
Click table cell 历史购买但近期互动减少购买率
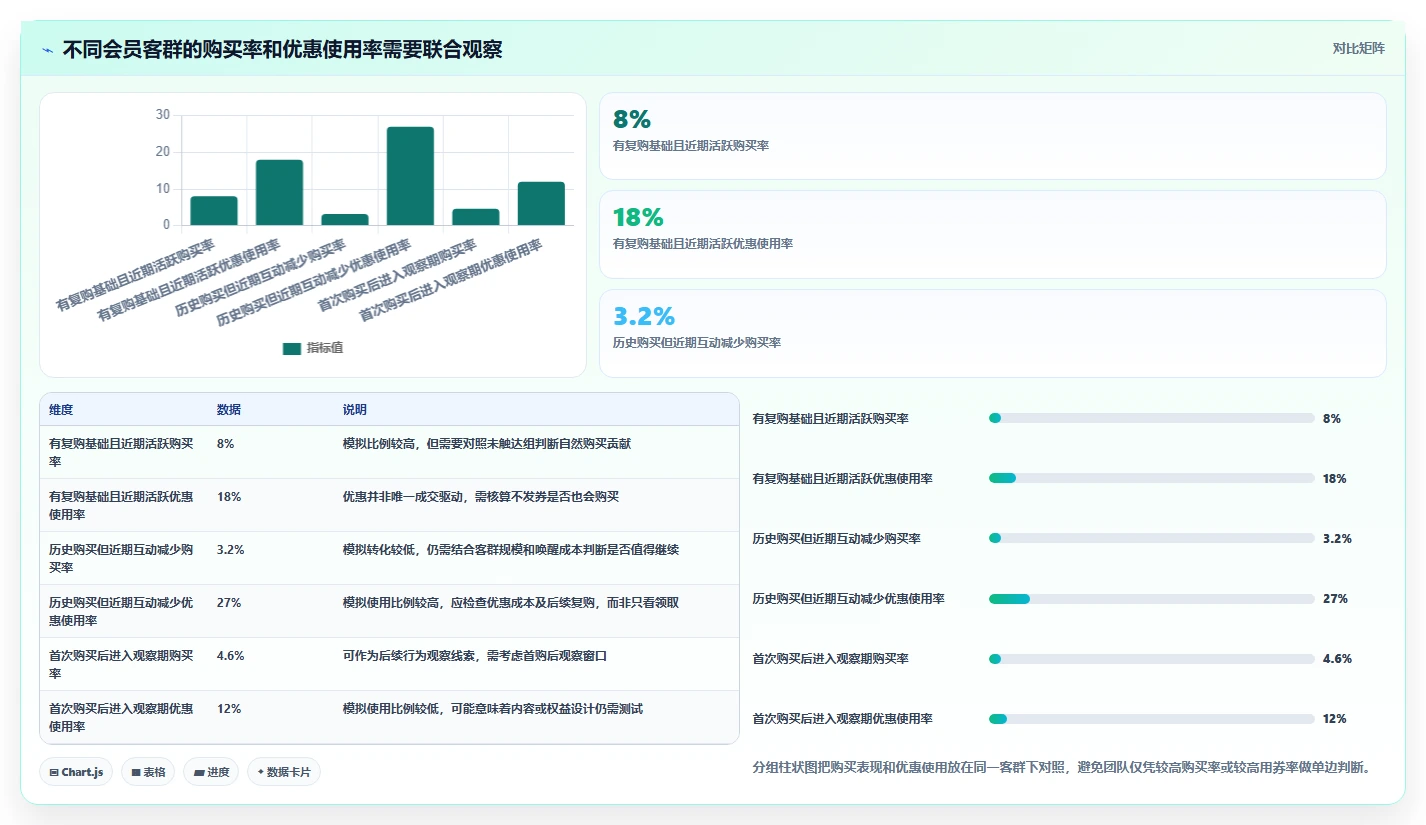coord(122,558)
